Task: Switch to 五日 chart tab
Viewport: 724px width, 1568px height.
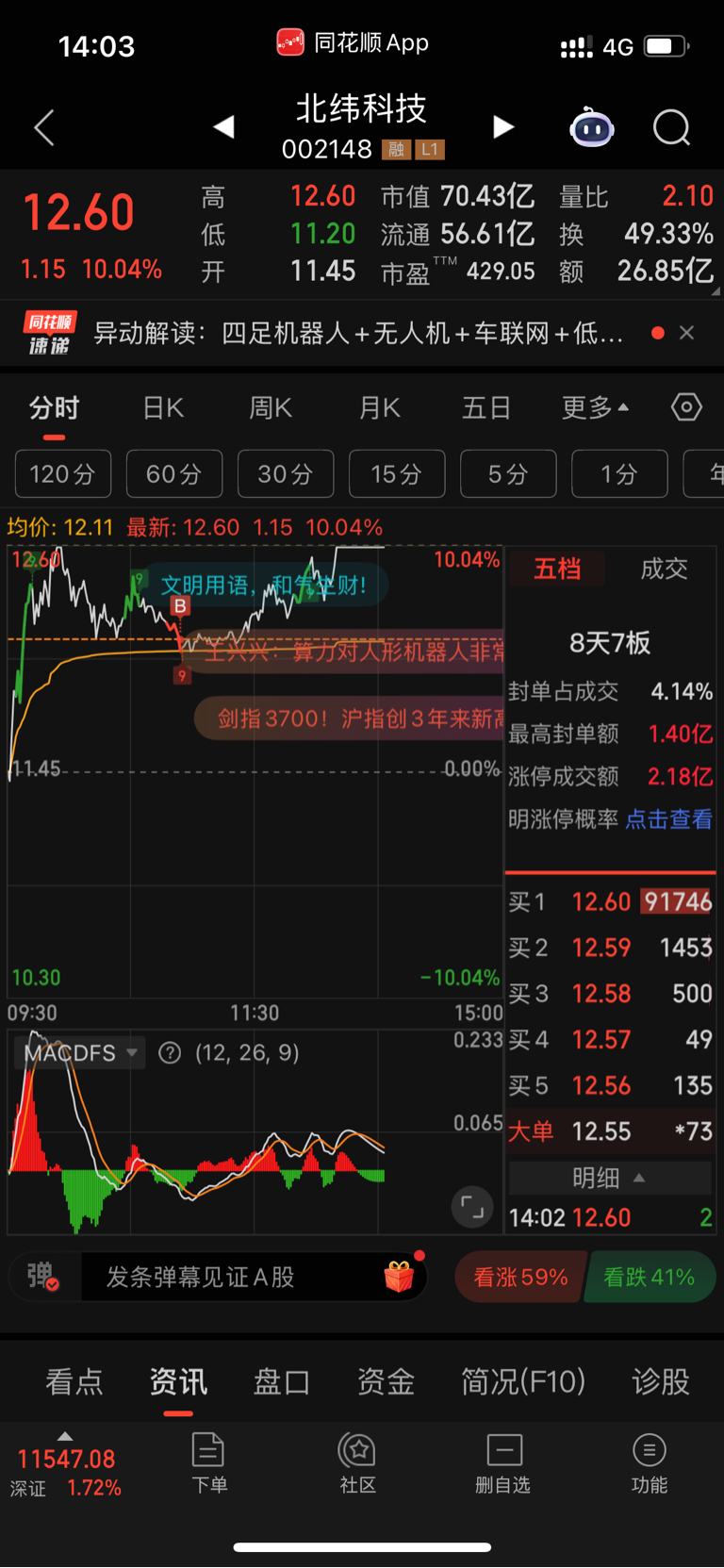Action: click(486, 407)
